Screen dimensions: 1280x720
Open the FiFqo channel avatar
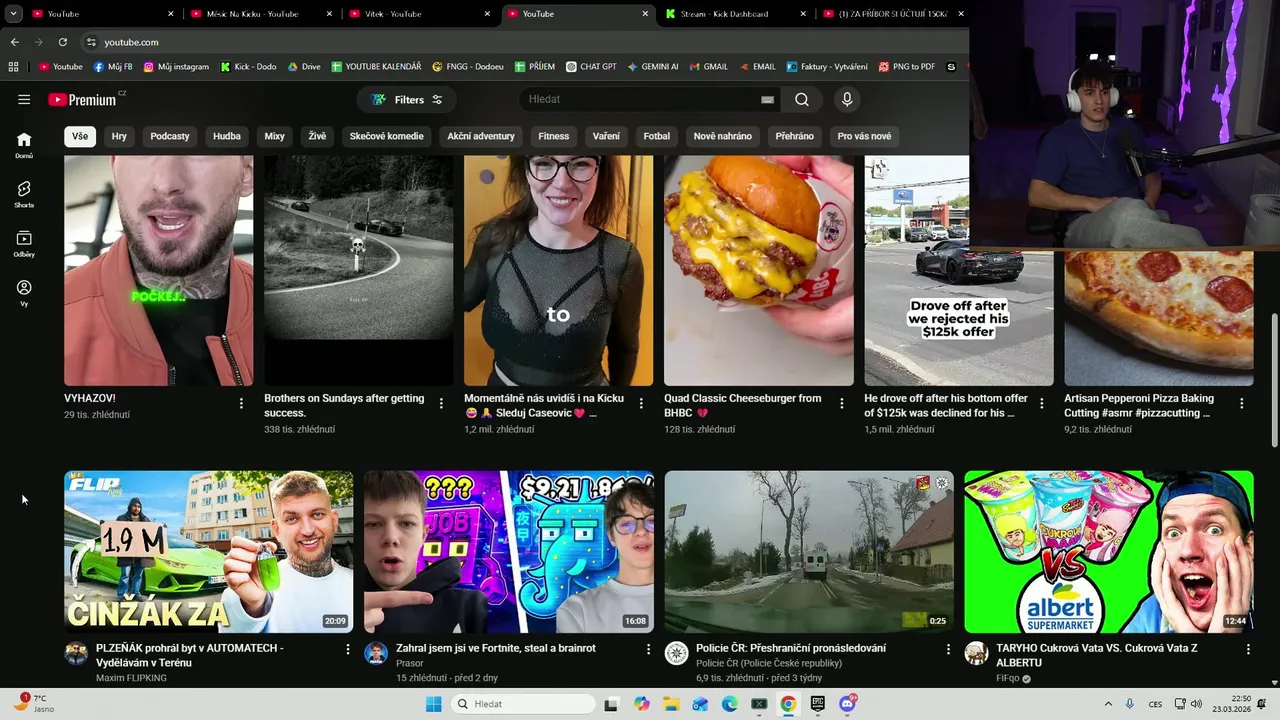tap(976, 653)
